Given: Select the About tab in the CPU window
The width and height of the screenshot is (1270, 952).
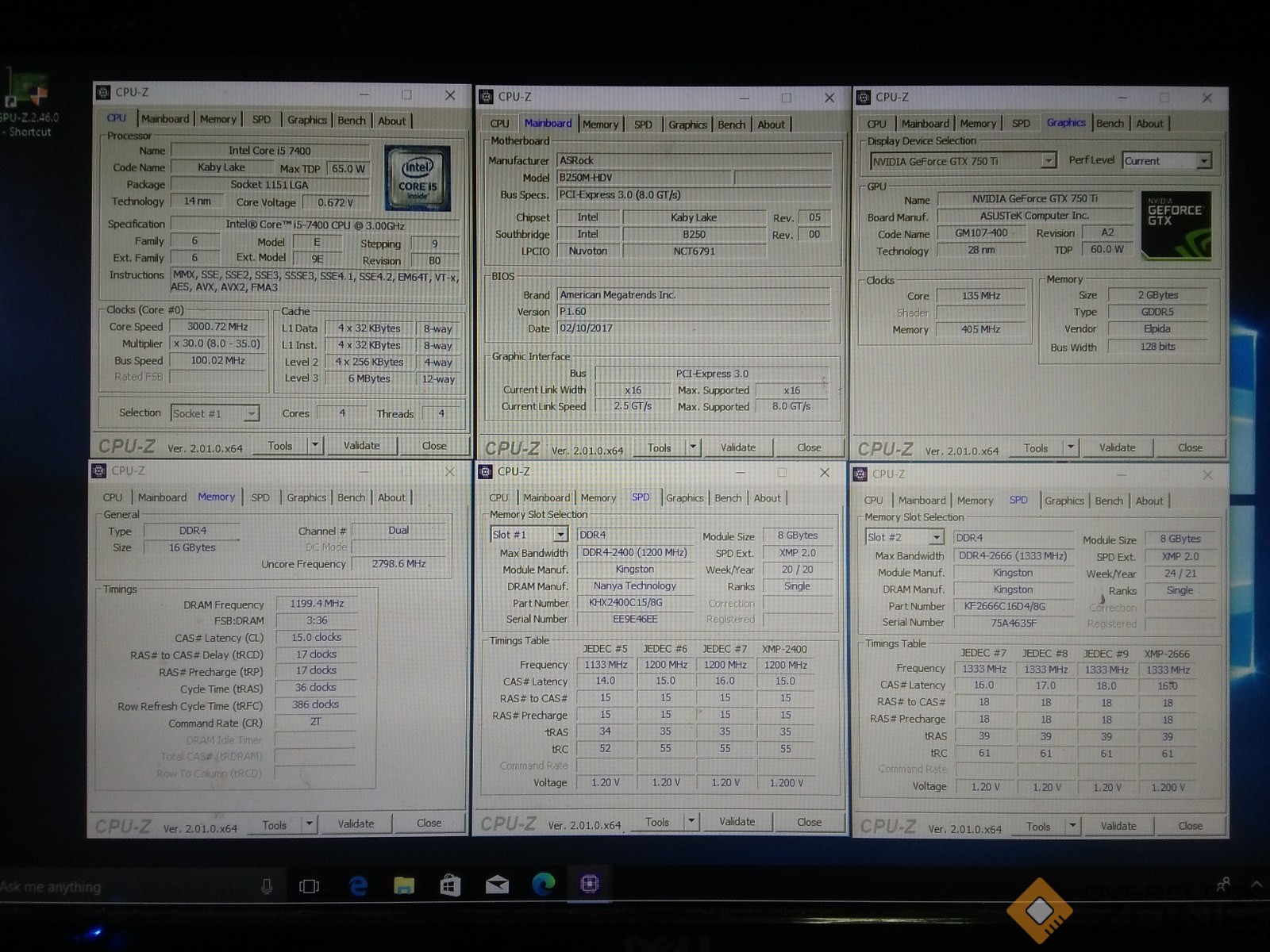Looking at the screenshot, I should tap(391, 121).
